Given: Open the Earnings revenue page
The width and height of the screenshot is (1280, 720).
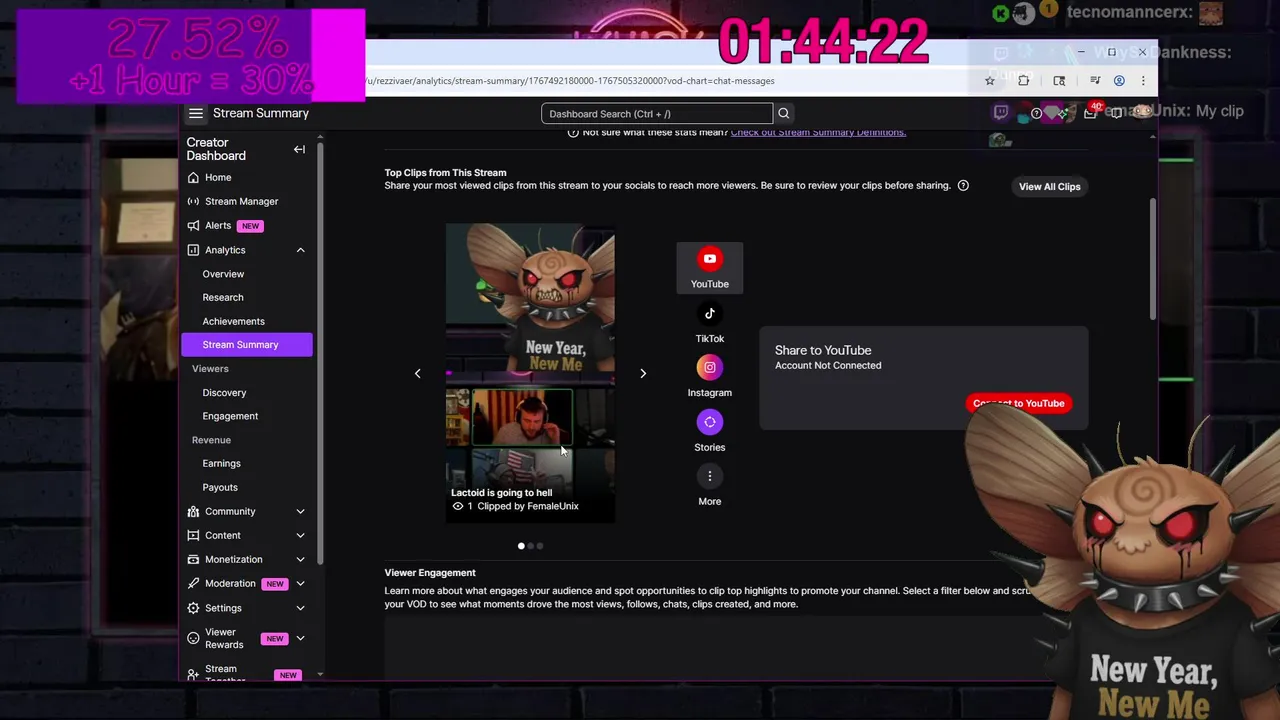Looking at the screenshot, I should 221,463.
